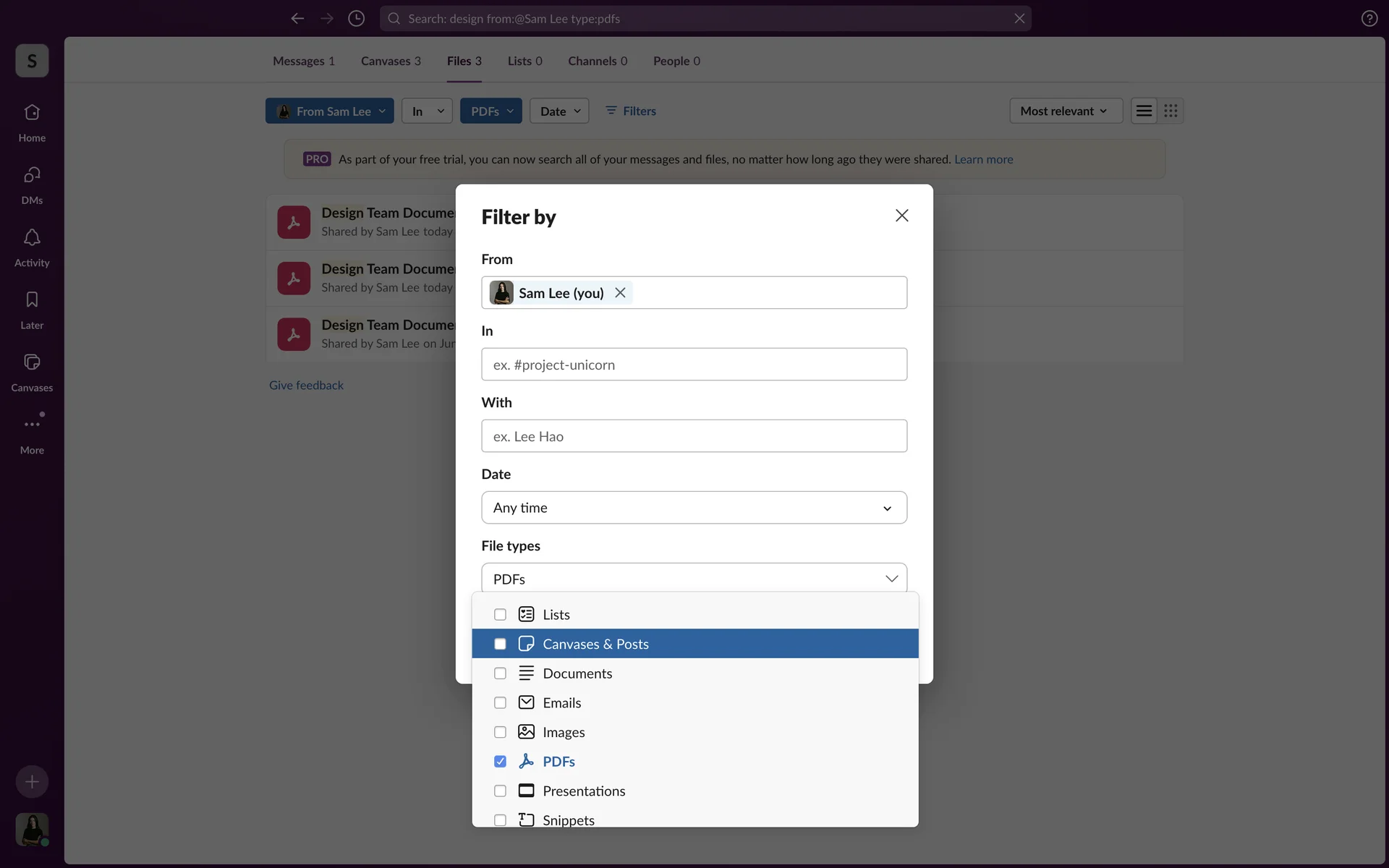This screenshot has height=868, width=1389.
Task: Open the help question mark icon
Action: (1369, 19)
